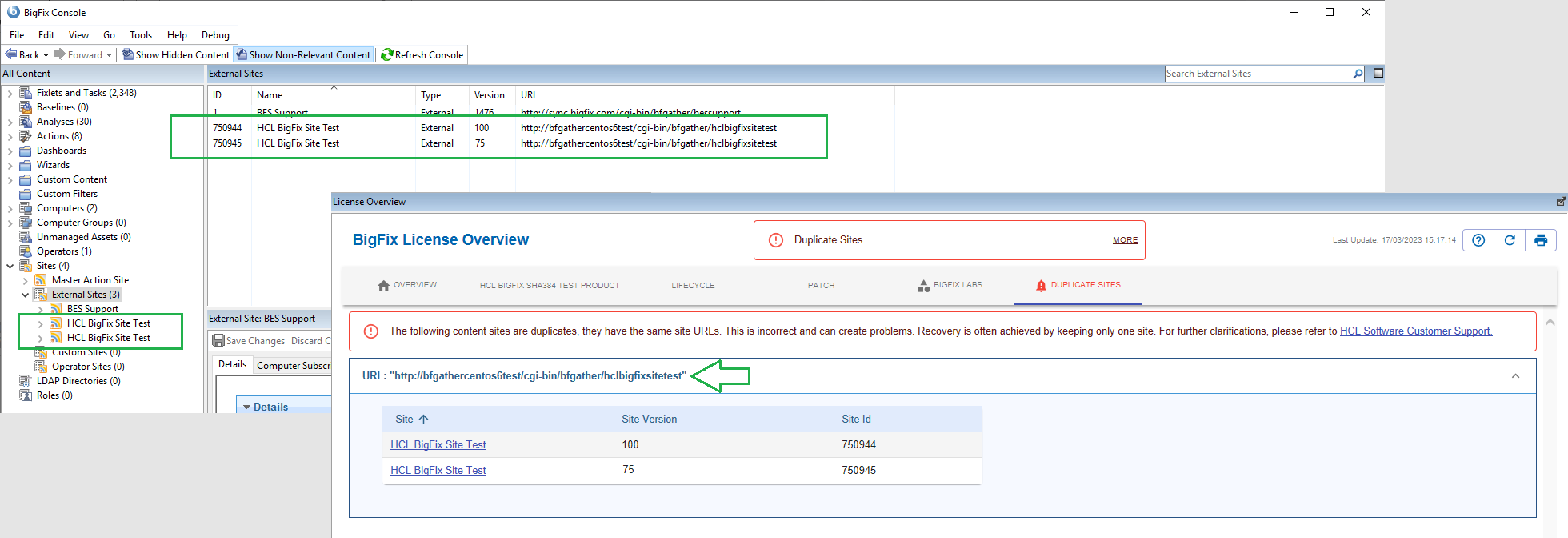Click the MORE link in Duplicate Sites alert

(x=1125, y=240)
